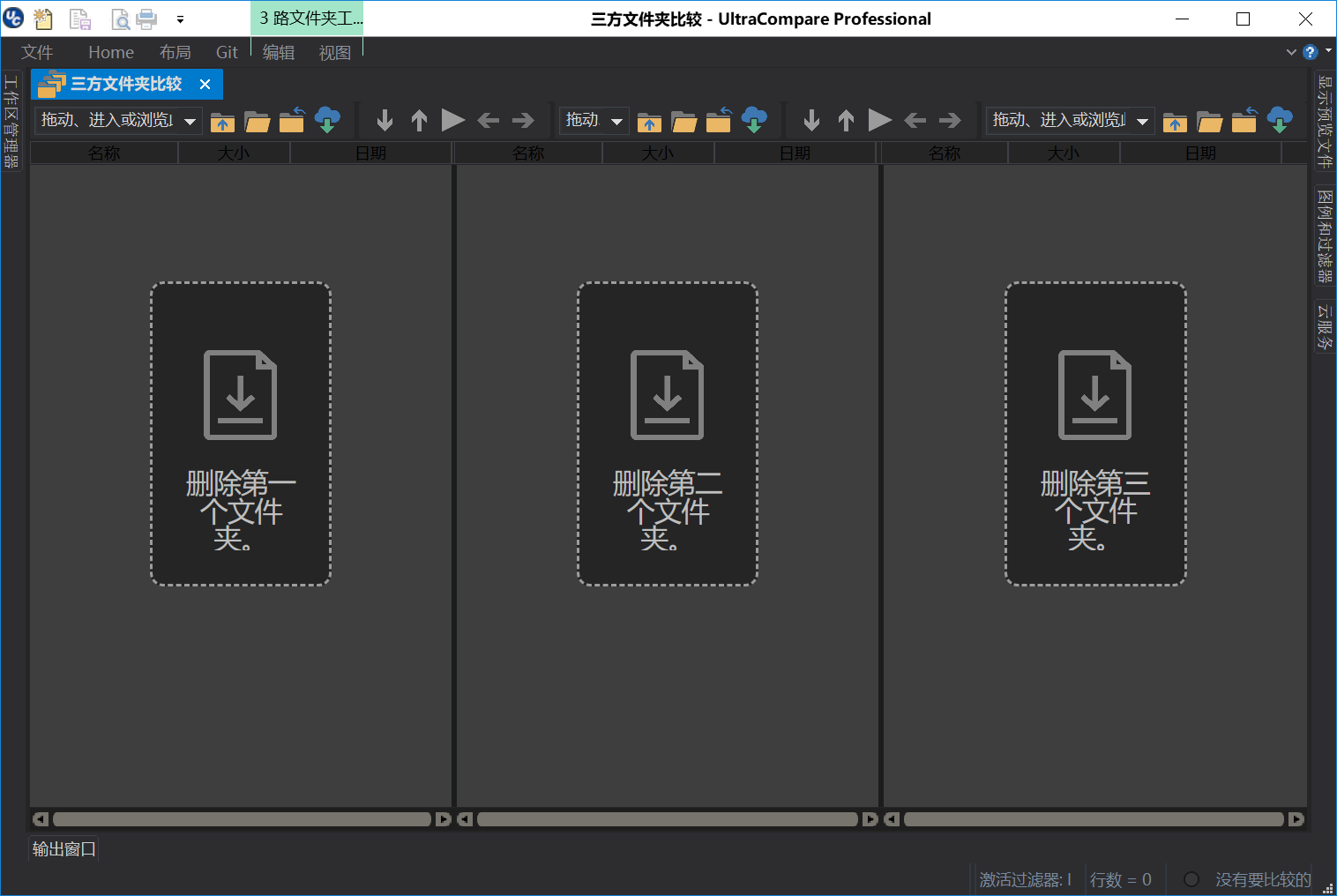Switch to the Git ribbon tab
The height and width of the screenshot is (896, 1337).
click(227, 53)
